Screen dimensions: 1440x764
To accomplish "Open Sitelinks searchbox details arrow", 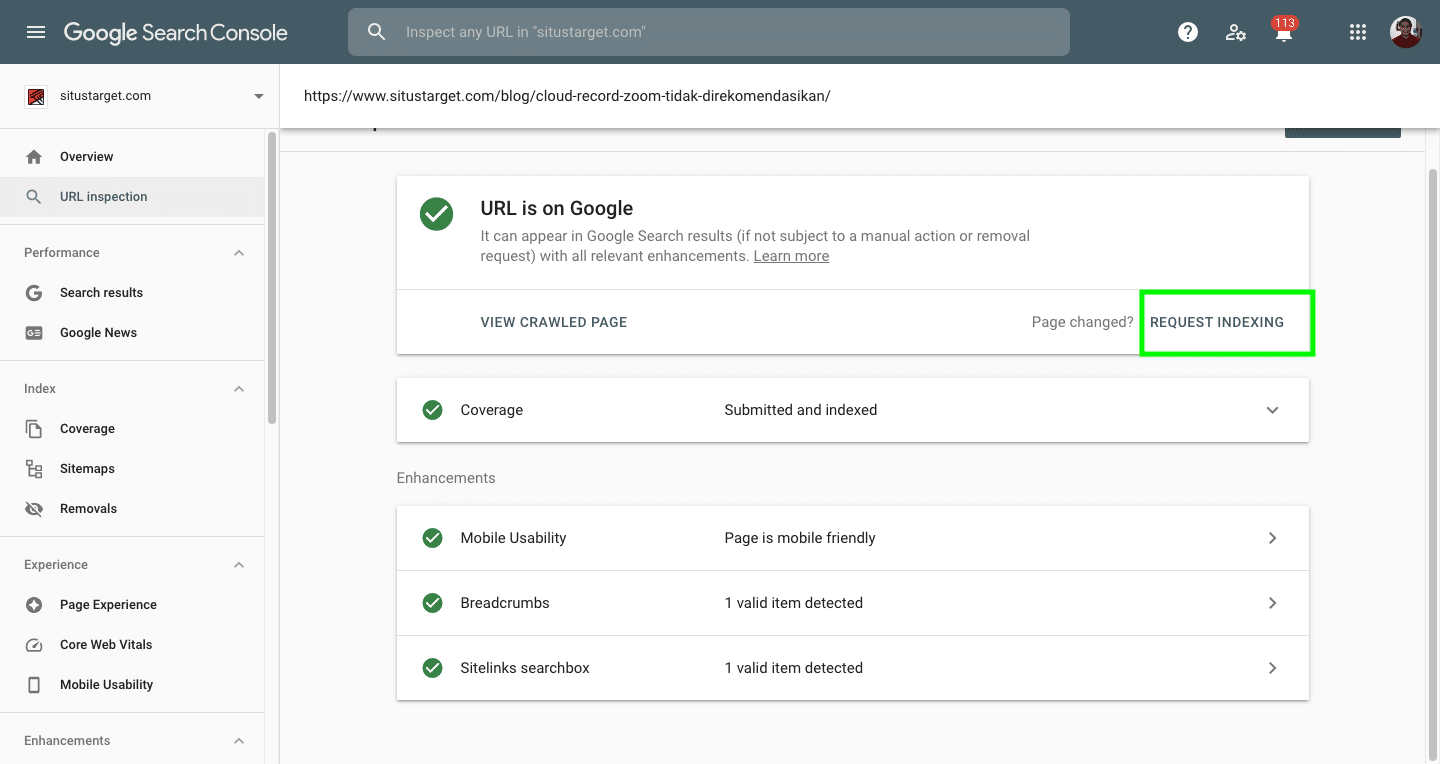I will [x=1272, y=668].
